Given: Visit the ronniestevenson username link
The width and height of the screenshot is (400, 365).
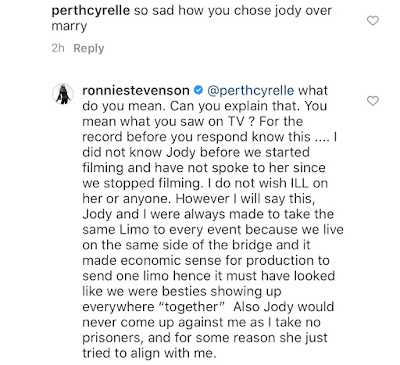Looking at the screenshot, I should (x=136, y=90).
